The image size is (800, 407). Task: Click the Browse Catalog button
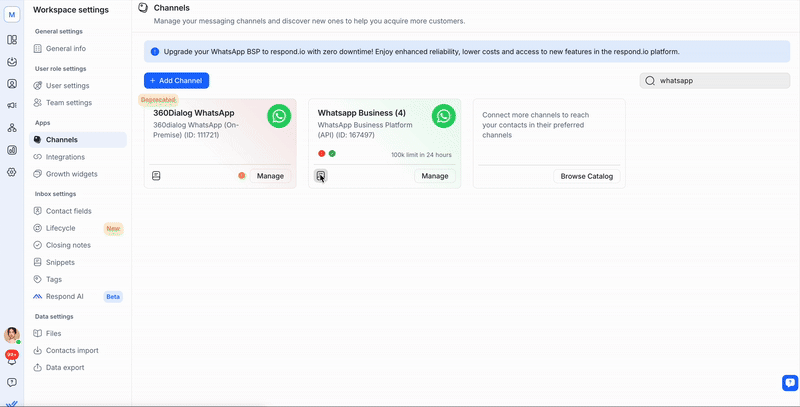click(x=586, y=176)
